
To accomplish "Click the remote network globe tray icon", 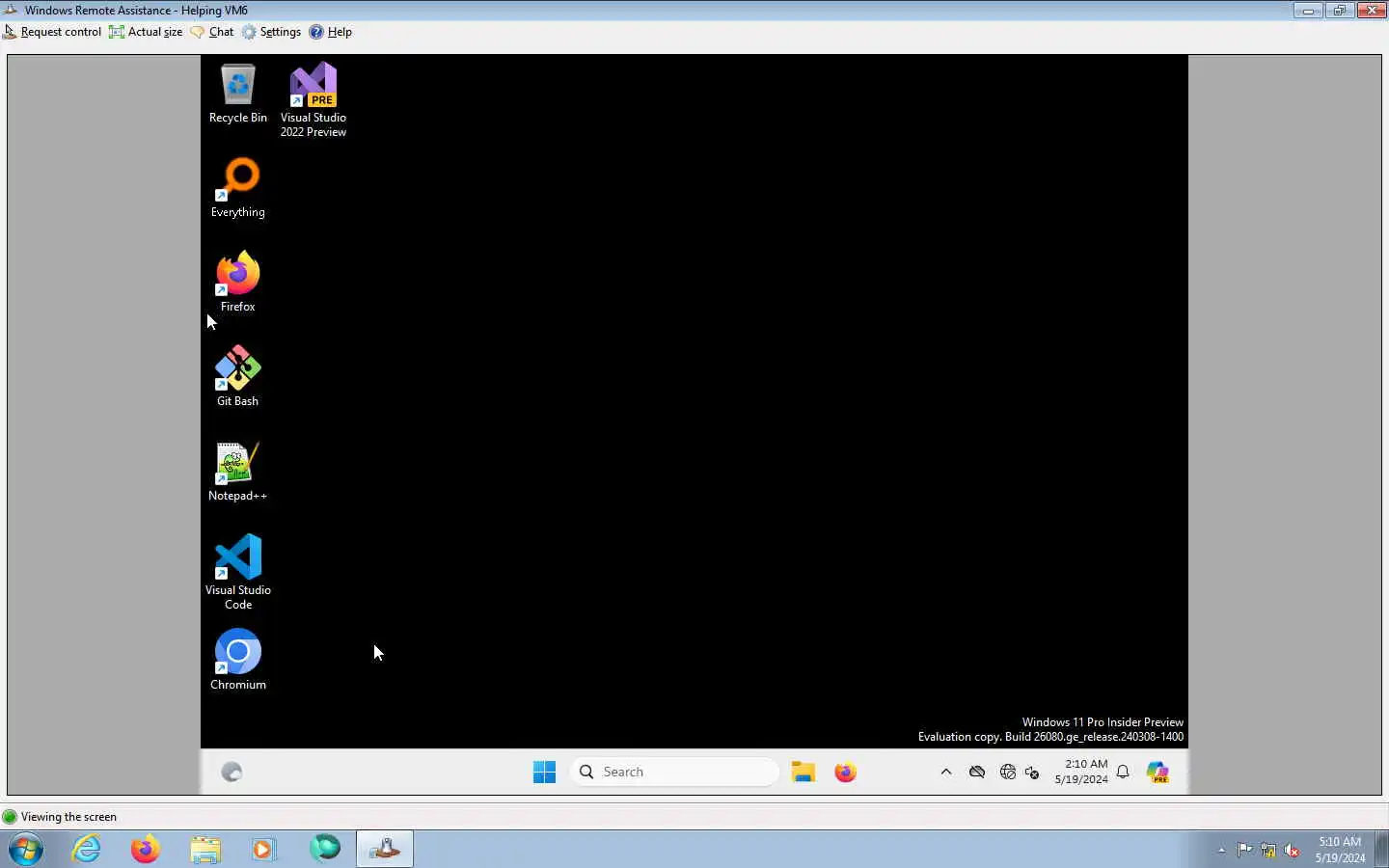I will coord(1008,772).
